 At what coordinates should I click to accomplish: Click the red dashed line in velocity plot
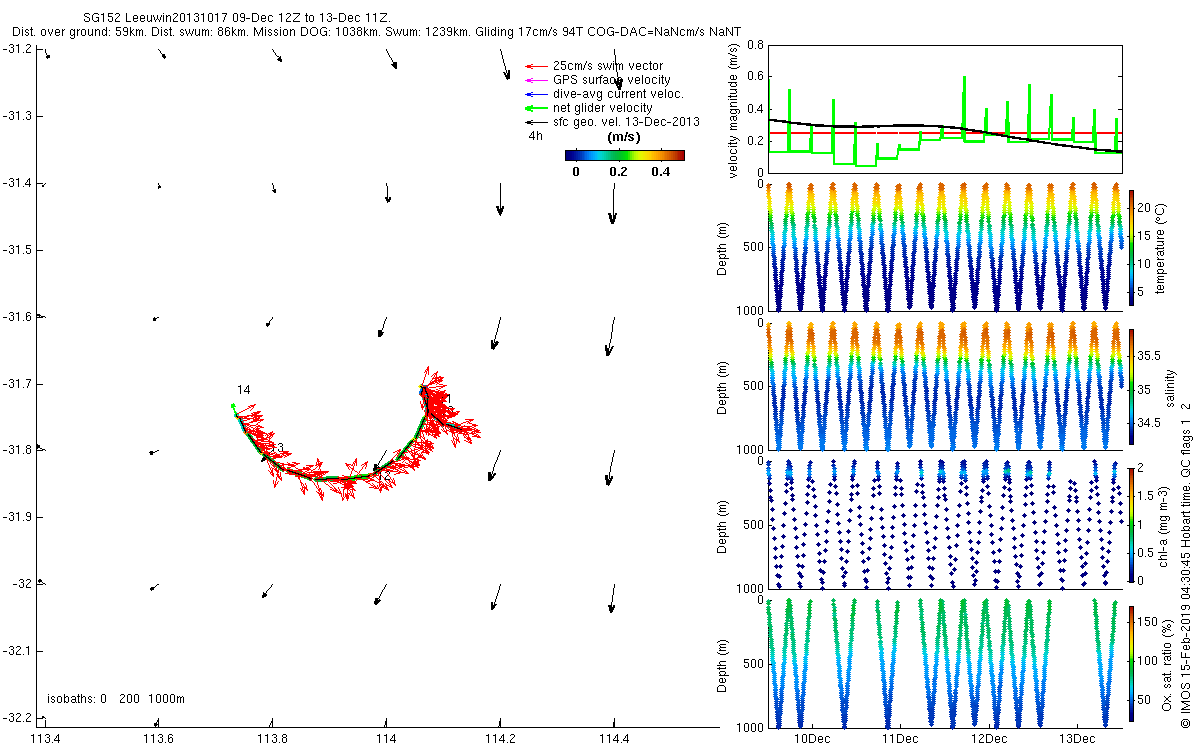tap(944, 133)
